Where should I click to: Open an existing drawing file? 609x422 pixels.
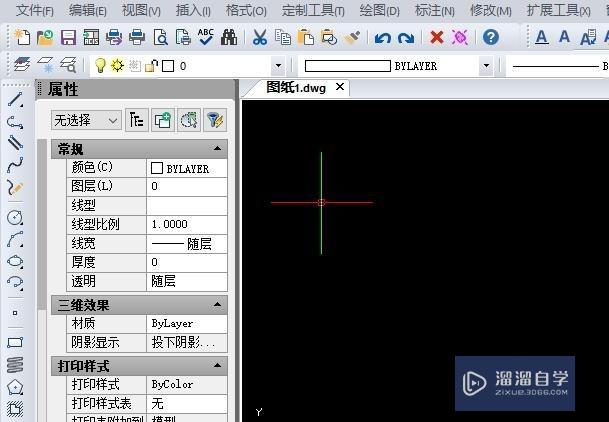(45, 37)
